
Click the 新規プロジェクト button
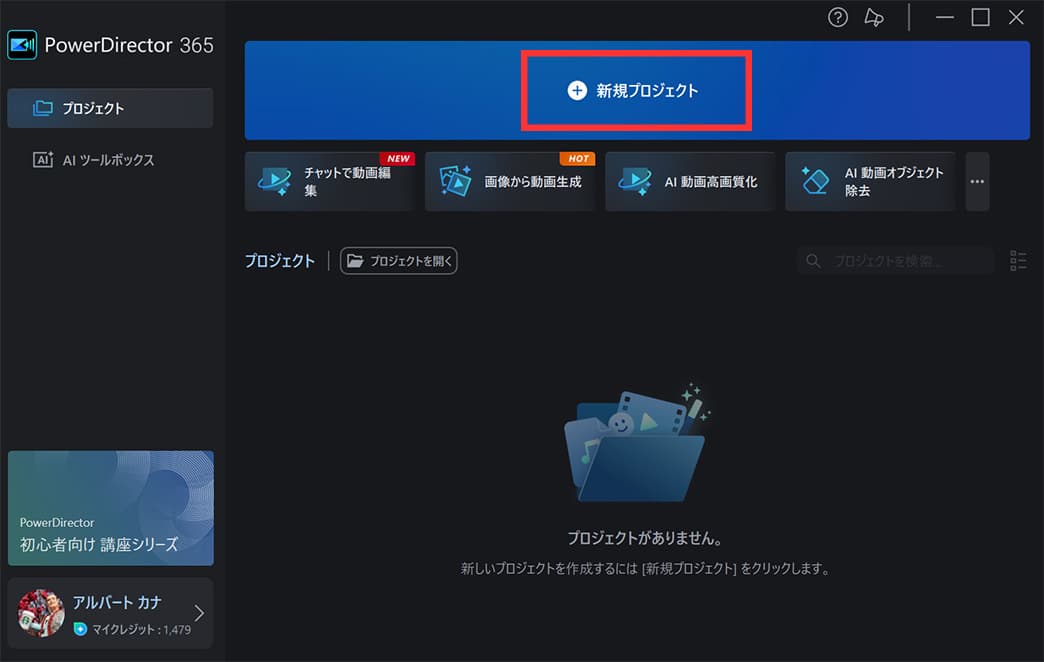tap(637, 91)
